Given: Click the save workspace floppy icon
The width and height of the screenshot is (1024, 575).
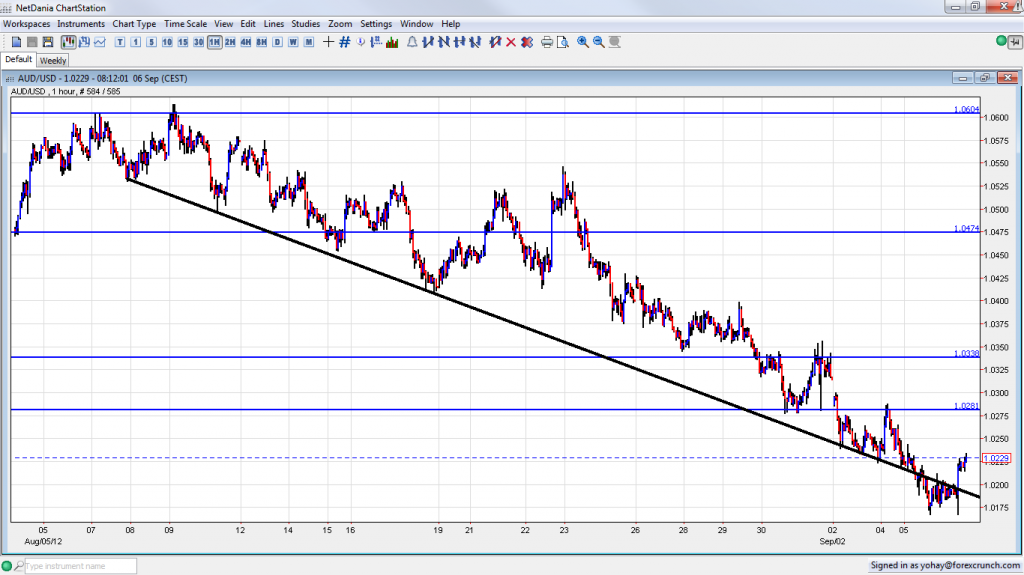Looking at the screenshot, I should point(48,42).
